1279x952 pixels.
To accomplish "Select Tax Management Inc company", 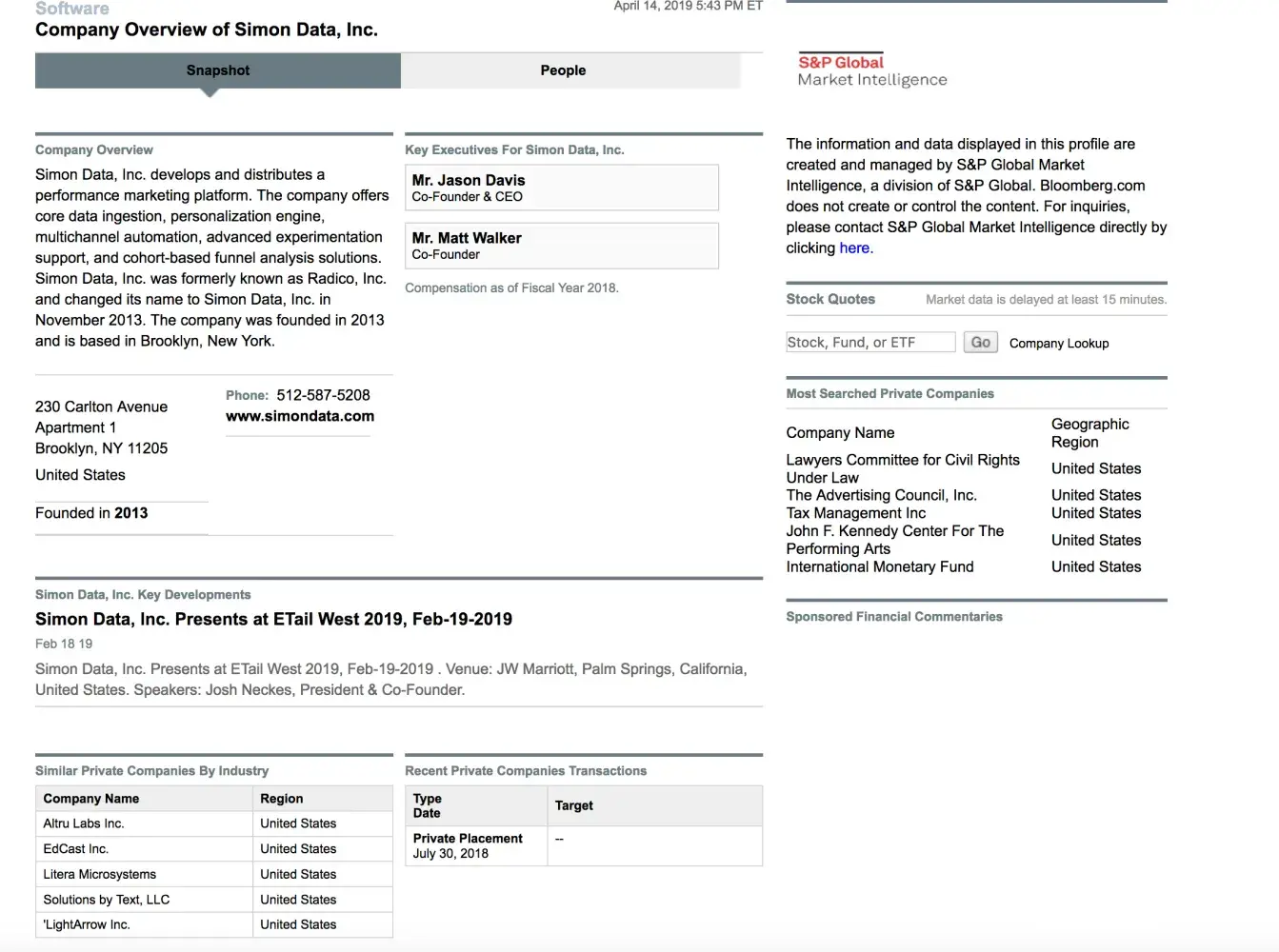I will click(855, 513).
